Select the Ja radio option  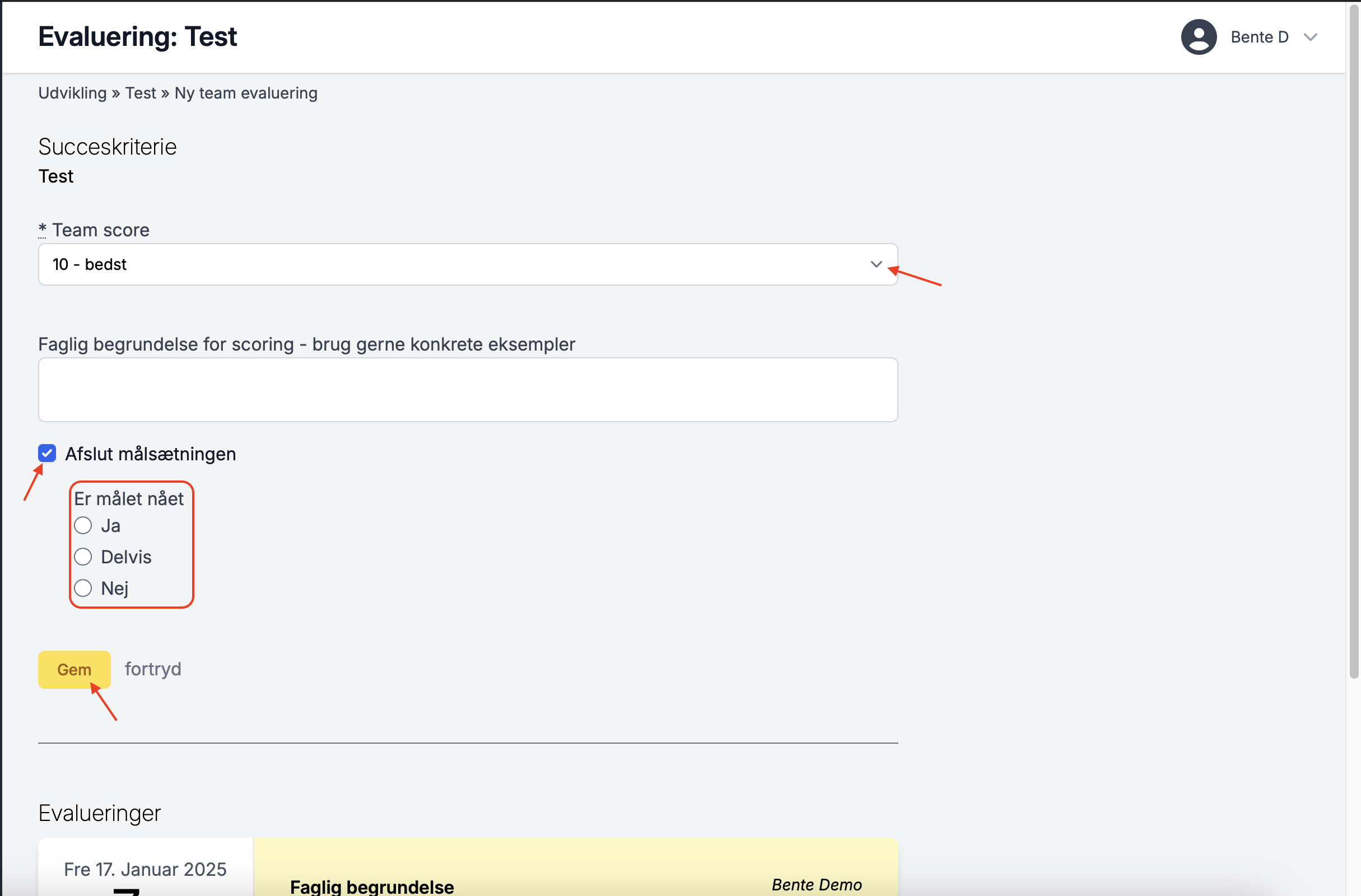point(83,525)
